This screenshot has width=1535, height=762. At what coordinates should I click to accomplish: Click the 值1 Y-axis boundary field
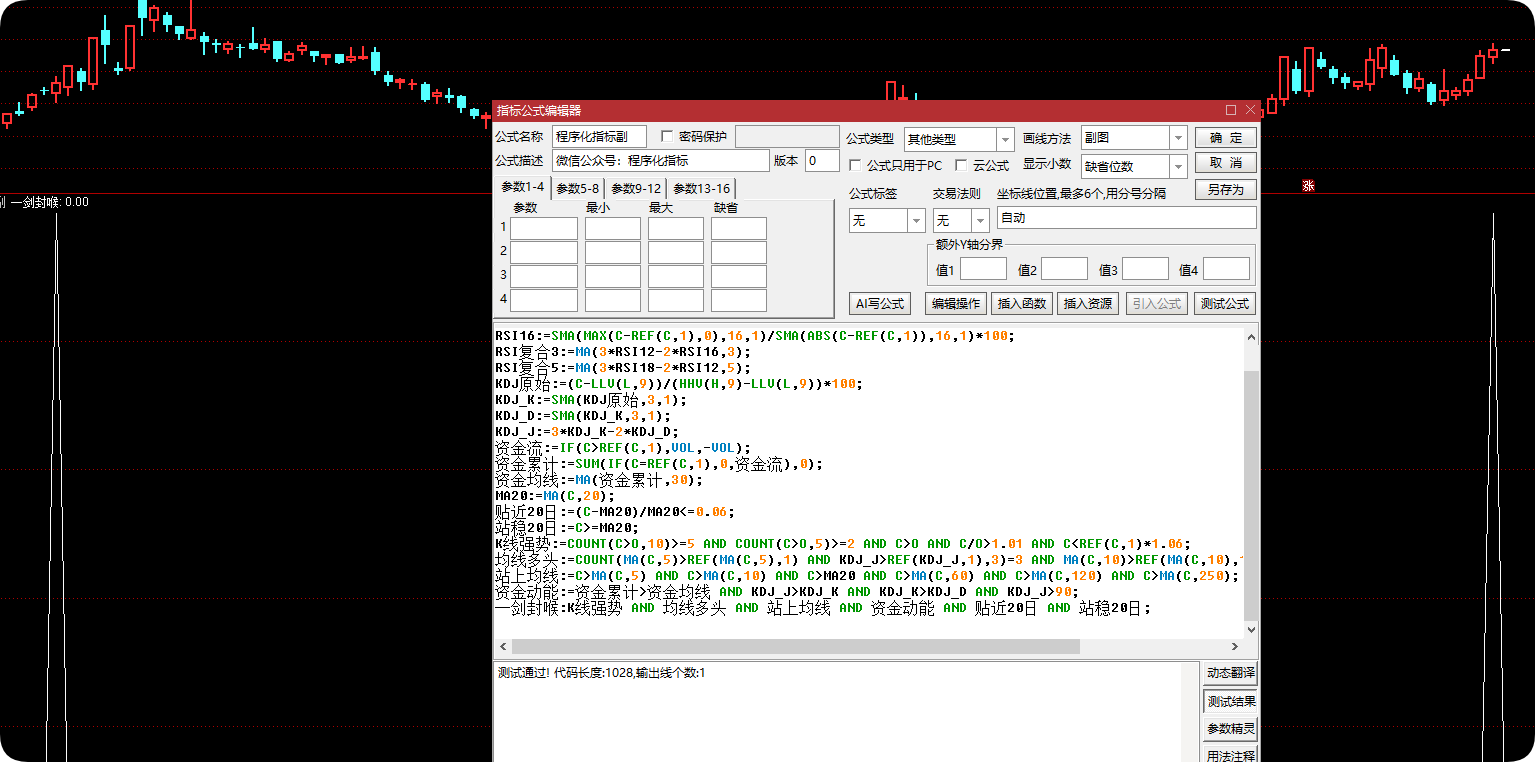point(983,269)
